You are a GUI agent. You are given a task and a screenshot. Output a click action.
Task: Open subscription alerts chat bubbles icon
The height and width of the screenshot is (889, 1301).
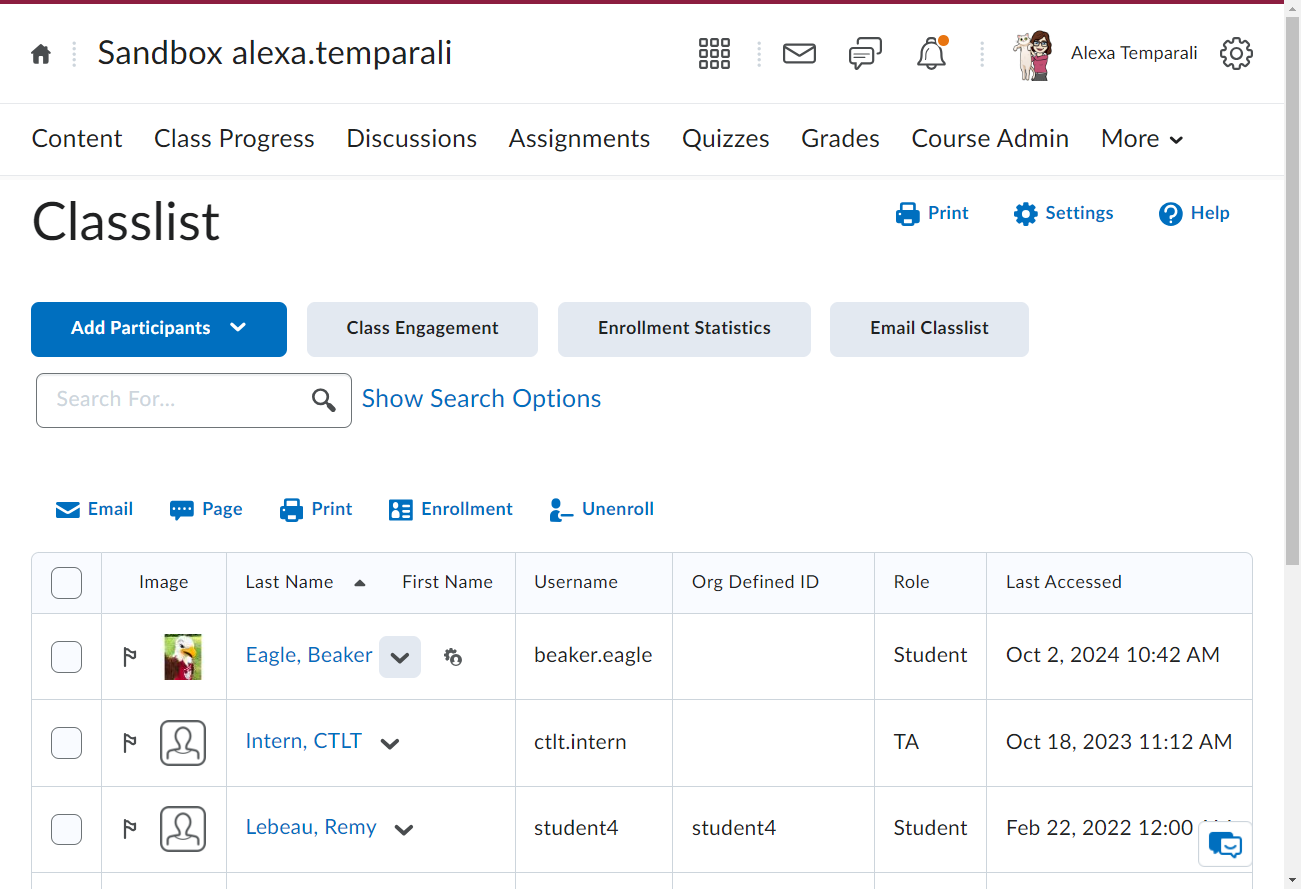(x=865, y=53)
